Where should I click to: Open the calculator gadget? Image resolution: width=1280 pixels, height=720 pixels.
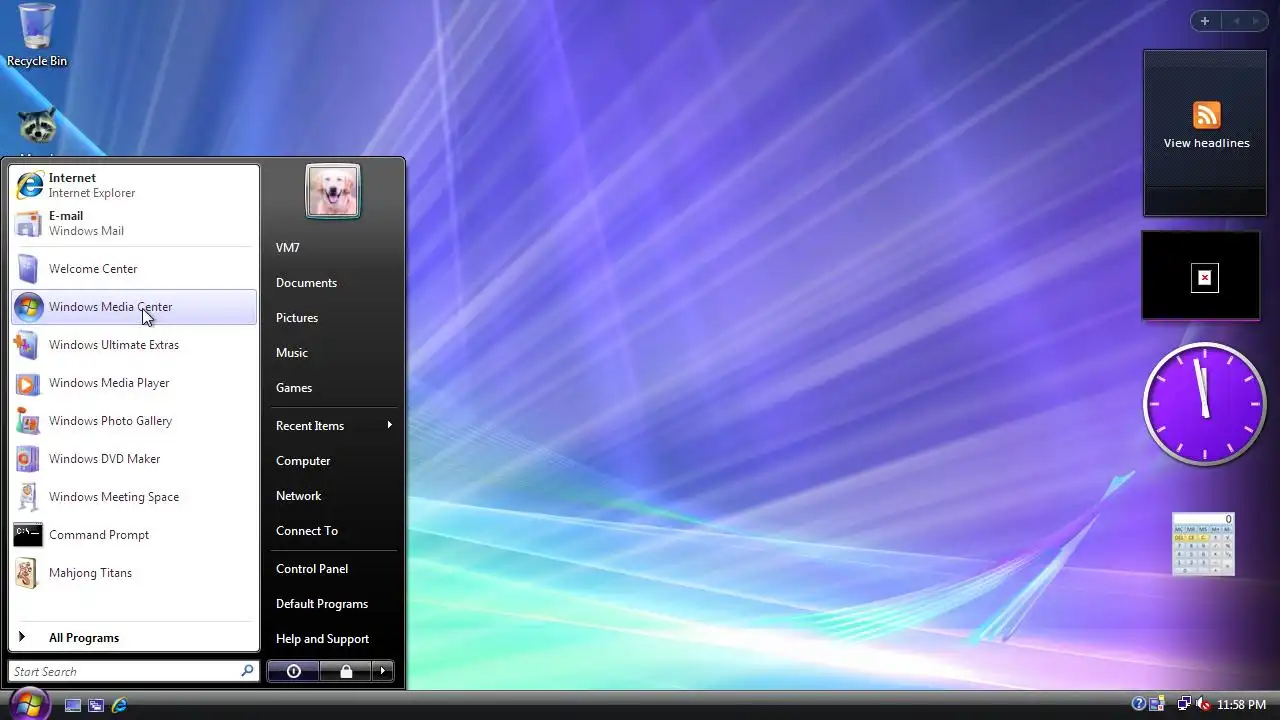click(1203, 544)
